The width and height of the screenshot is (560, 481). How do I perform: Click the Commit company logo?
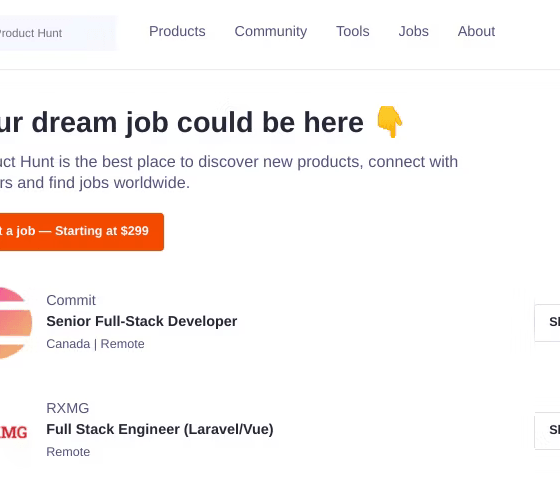[15, 323]
